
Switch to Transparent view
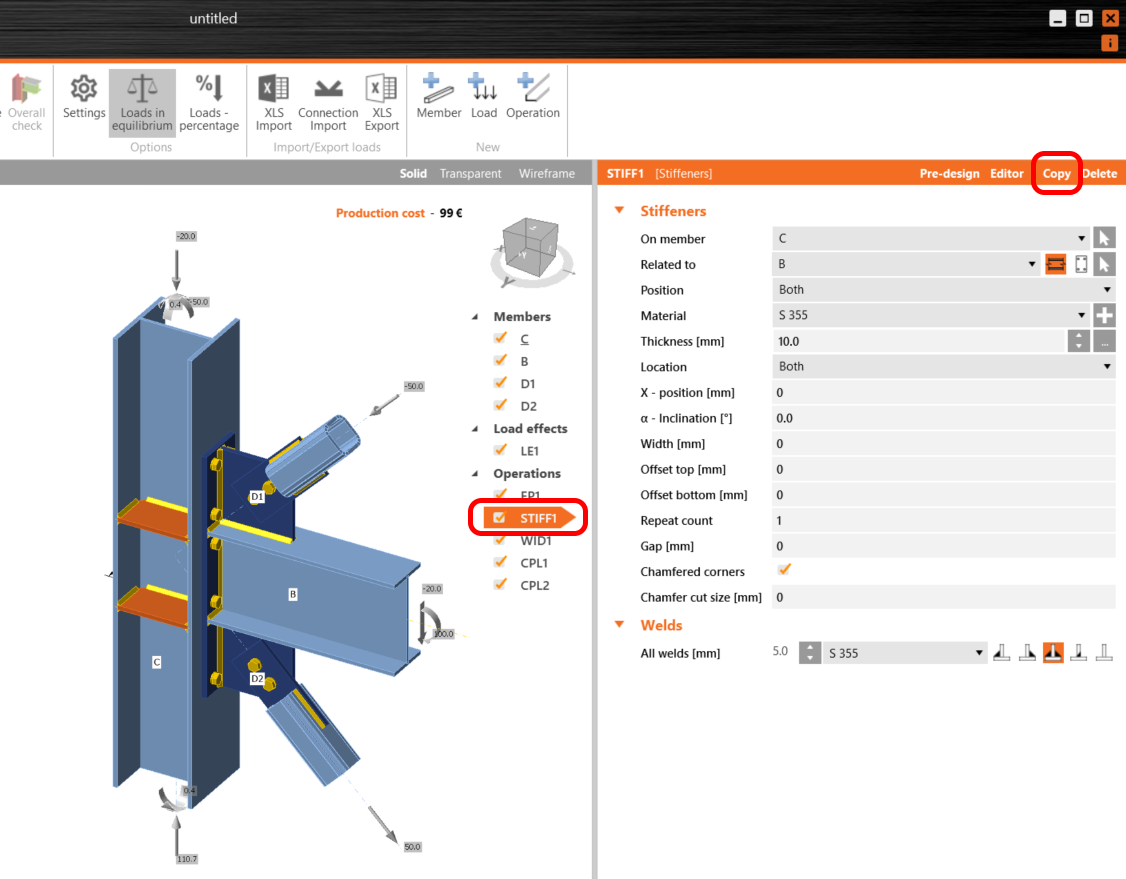pos(470,172)
